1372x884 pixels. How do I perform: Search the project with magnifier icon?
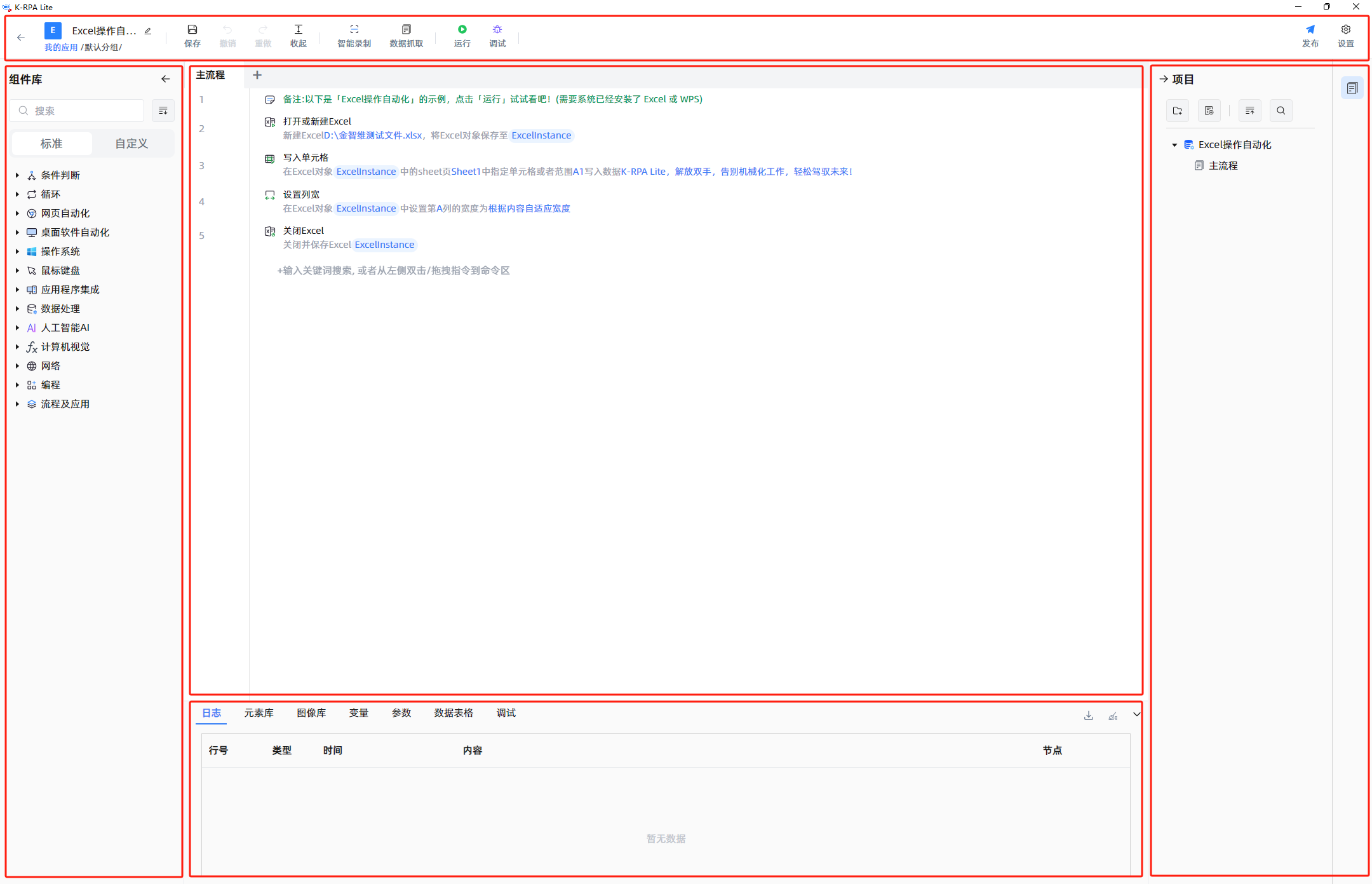[1281, 111]
